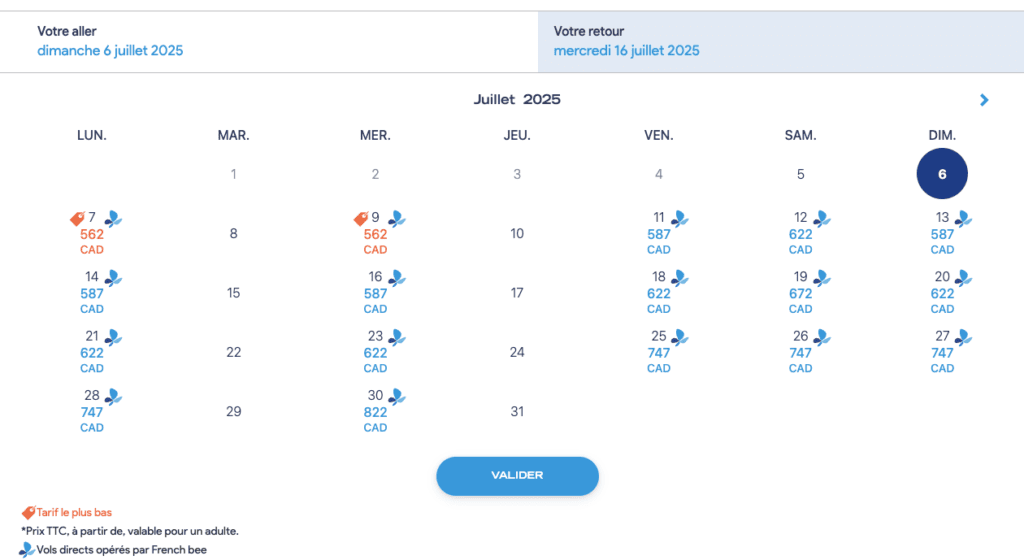Screen dimensions: 1024x560
Task: Select July 21 fare of 622 CAD
Action: pos(92,352)
